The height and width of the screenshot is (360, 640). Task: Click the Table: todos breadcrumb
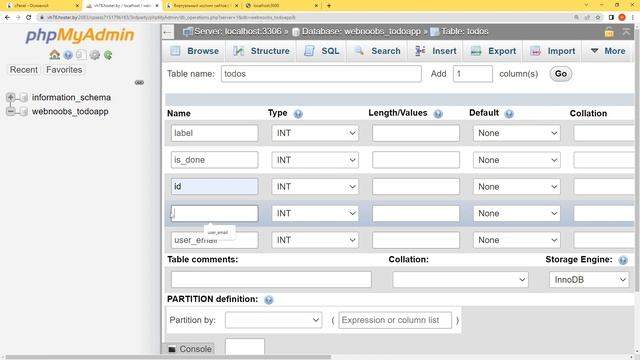[464, 31]
